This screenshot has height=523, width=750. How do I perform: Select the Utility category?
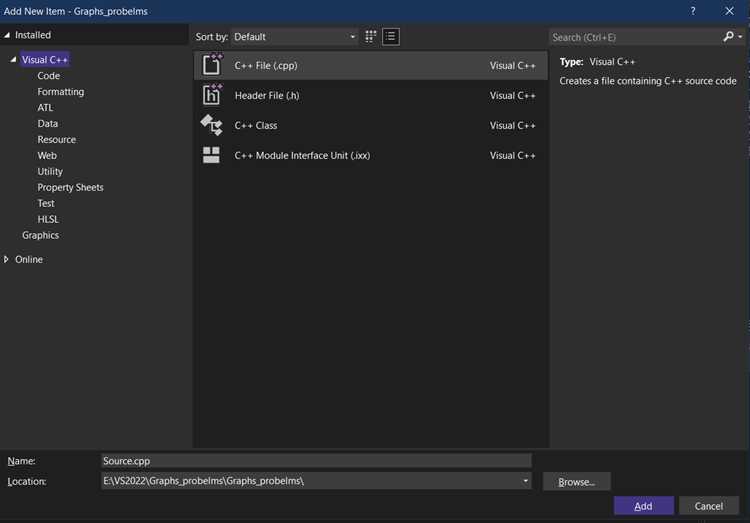click(x=50, y=171)
